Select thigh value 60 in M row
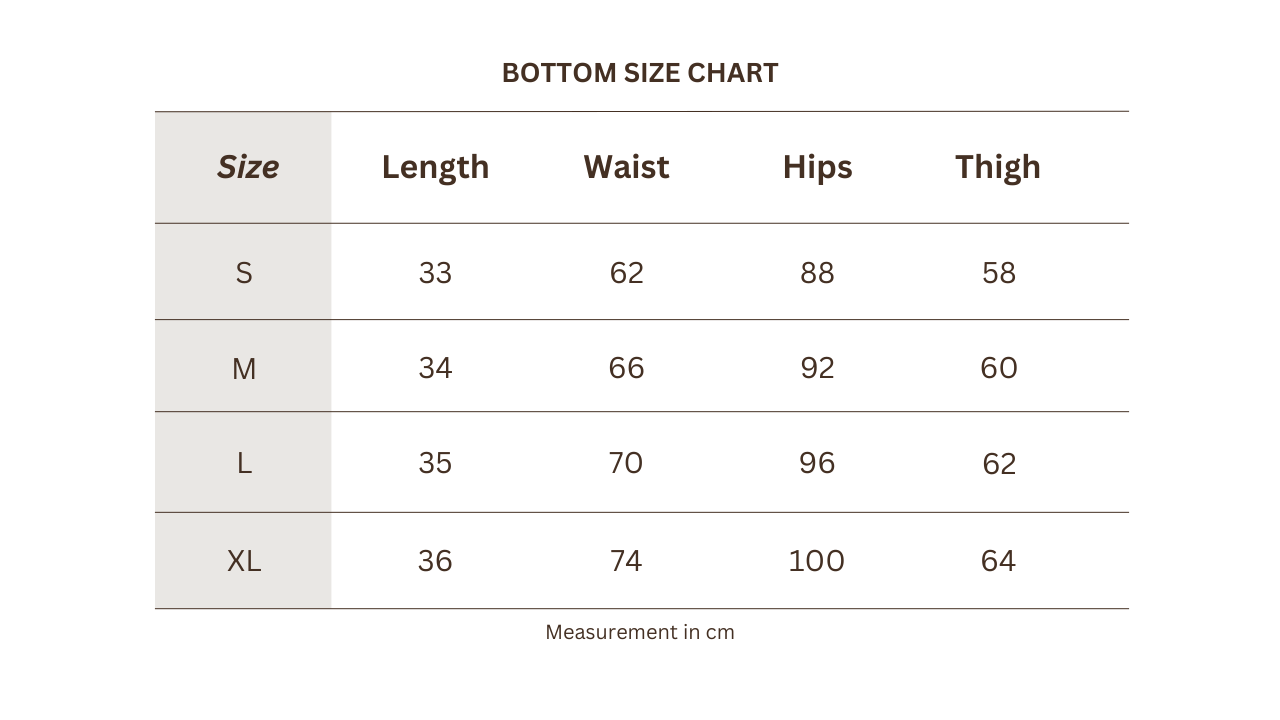 999,368
